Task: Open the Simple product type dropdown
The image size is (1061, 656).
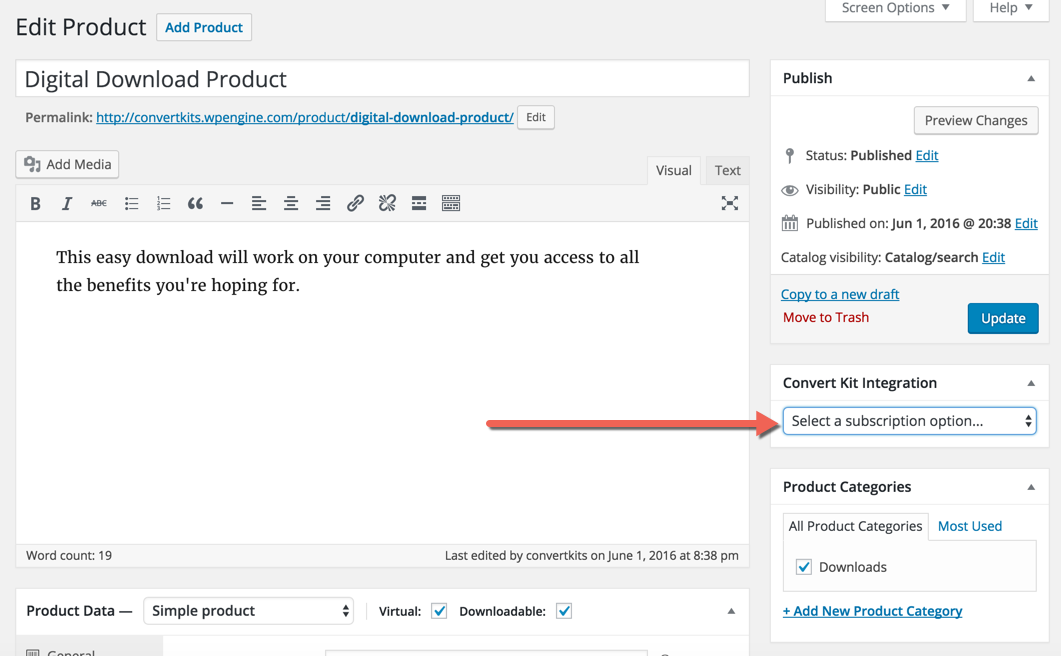Action: (x=249, y=611)
